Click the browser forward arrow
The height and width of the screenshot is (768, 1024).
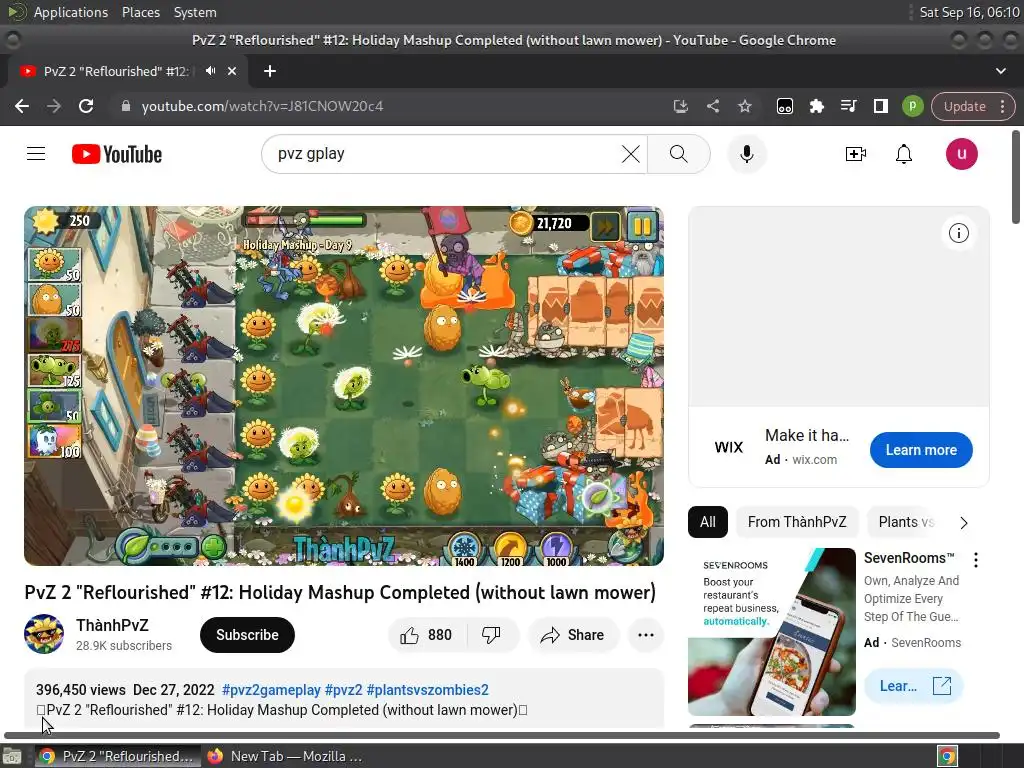click(54, 106)
